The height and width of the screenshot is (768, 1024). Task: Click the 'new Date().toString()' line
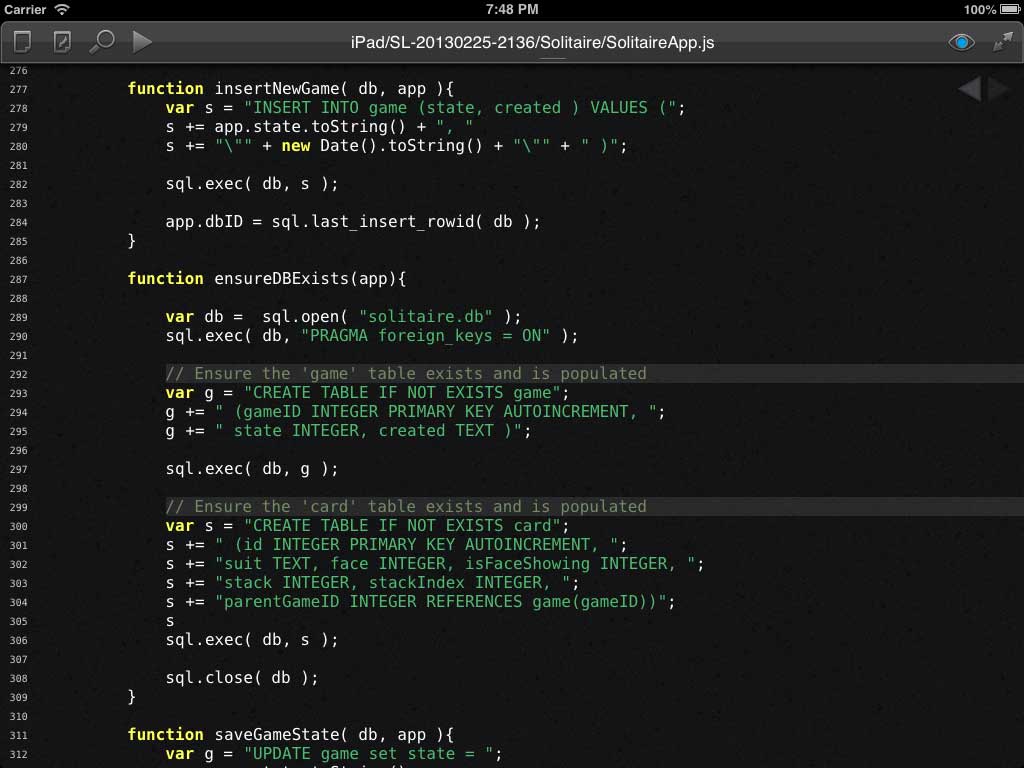396,146
